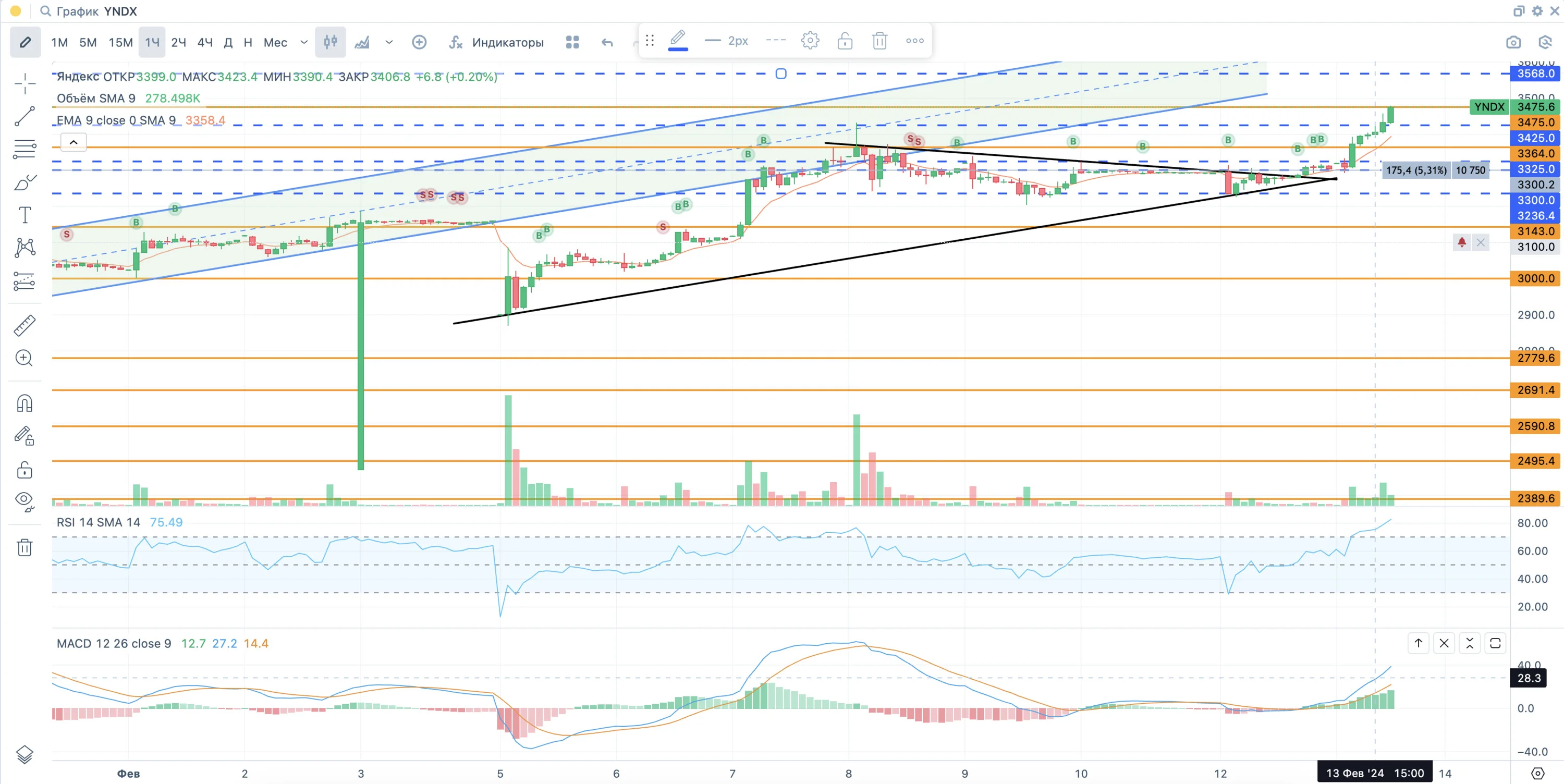Select the line/area chart style
The image size is (1564, 784).
point(362,42)
